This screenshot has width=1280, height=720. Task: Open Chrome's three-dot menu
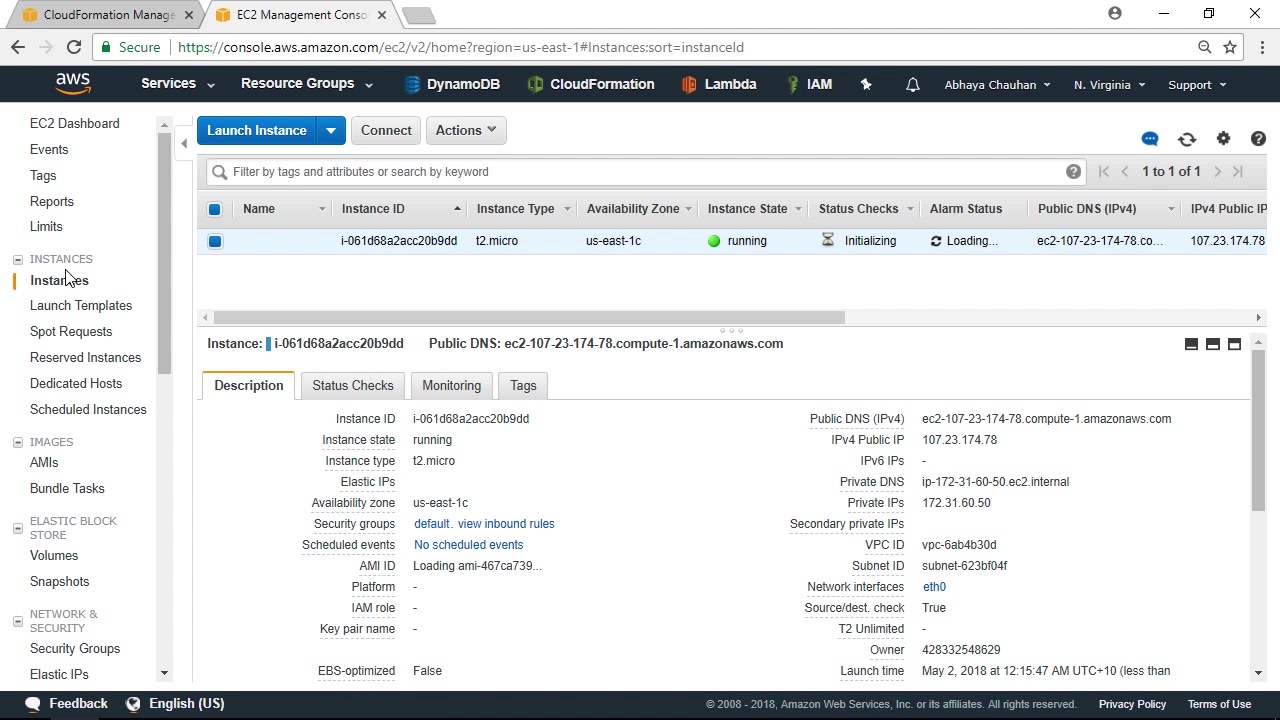click(x=1263, y=47)
